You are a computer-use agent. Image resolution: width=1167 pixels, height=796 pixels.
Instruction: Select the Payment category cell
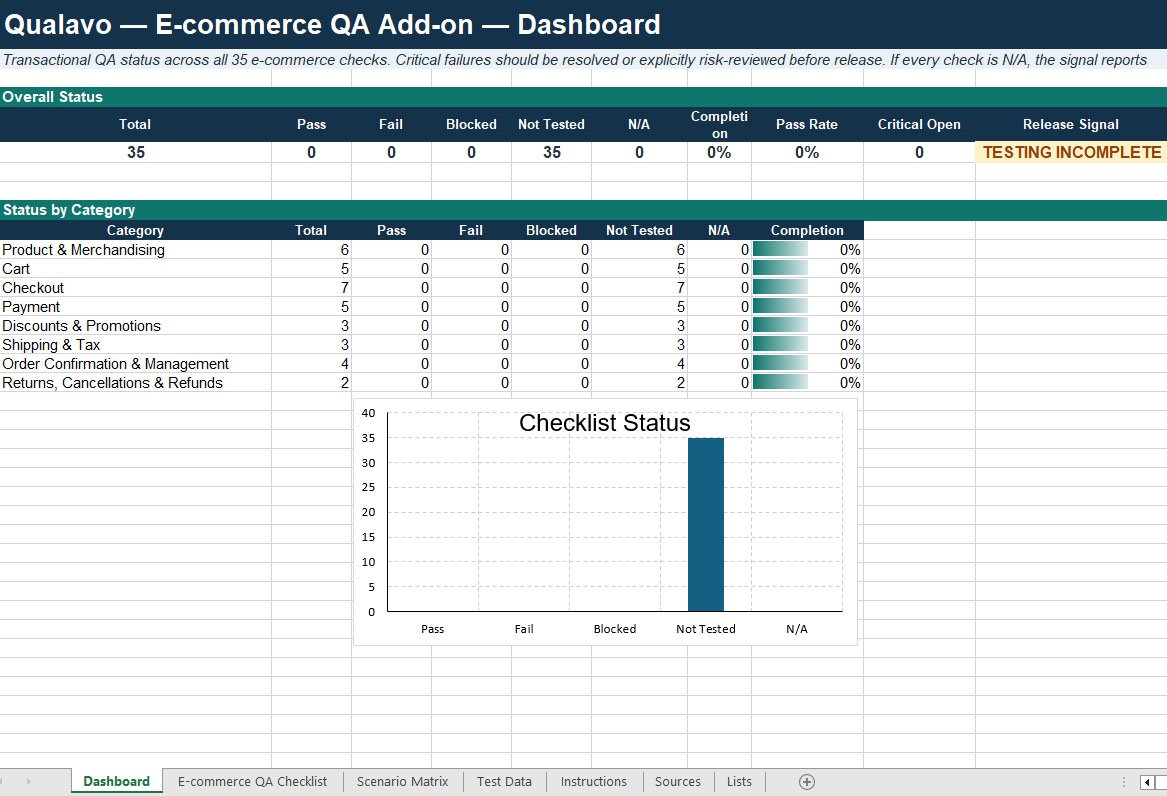[x=135, y=306]
